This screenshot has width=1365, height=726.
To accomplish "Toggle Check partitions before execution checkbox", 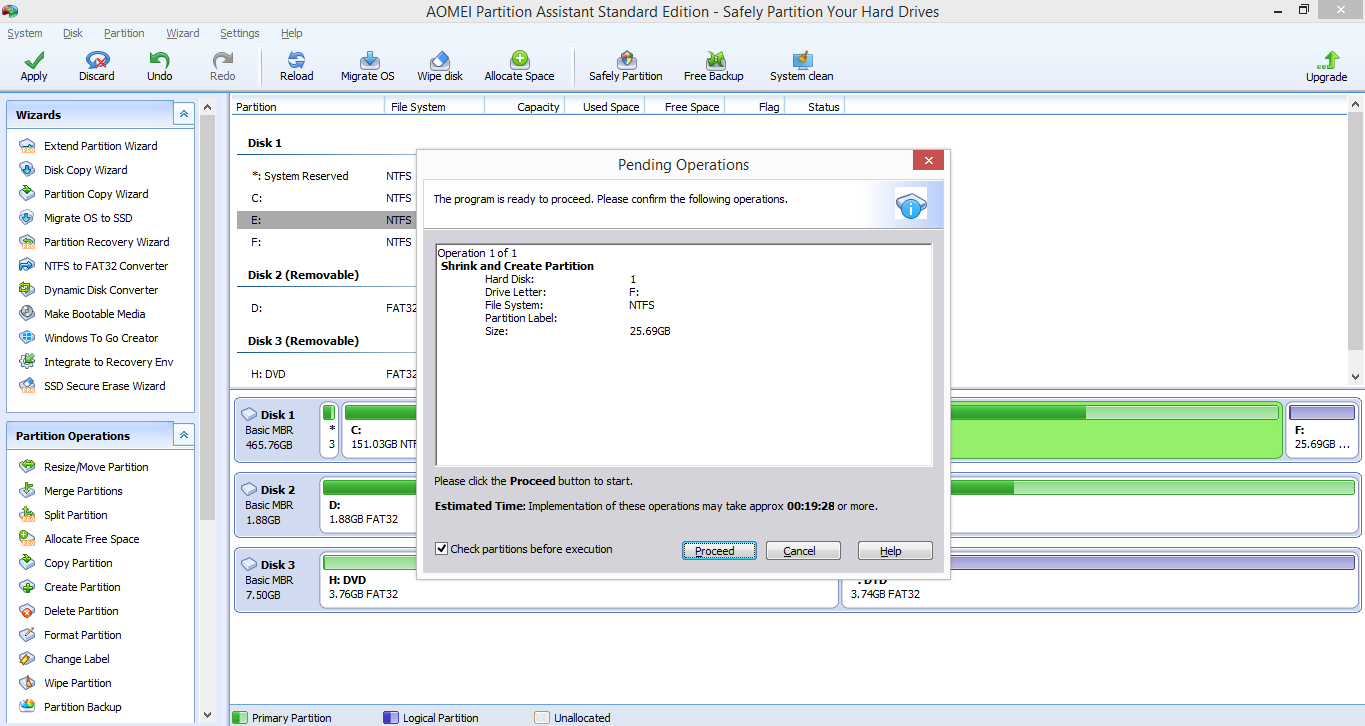I will 442,549.
